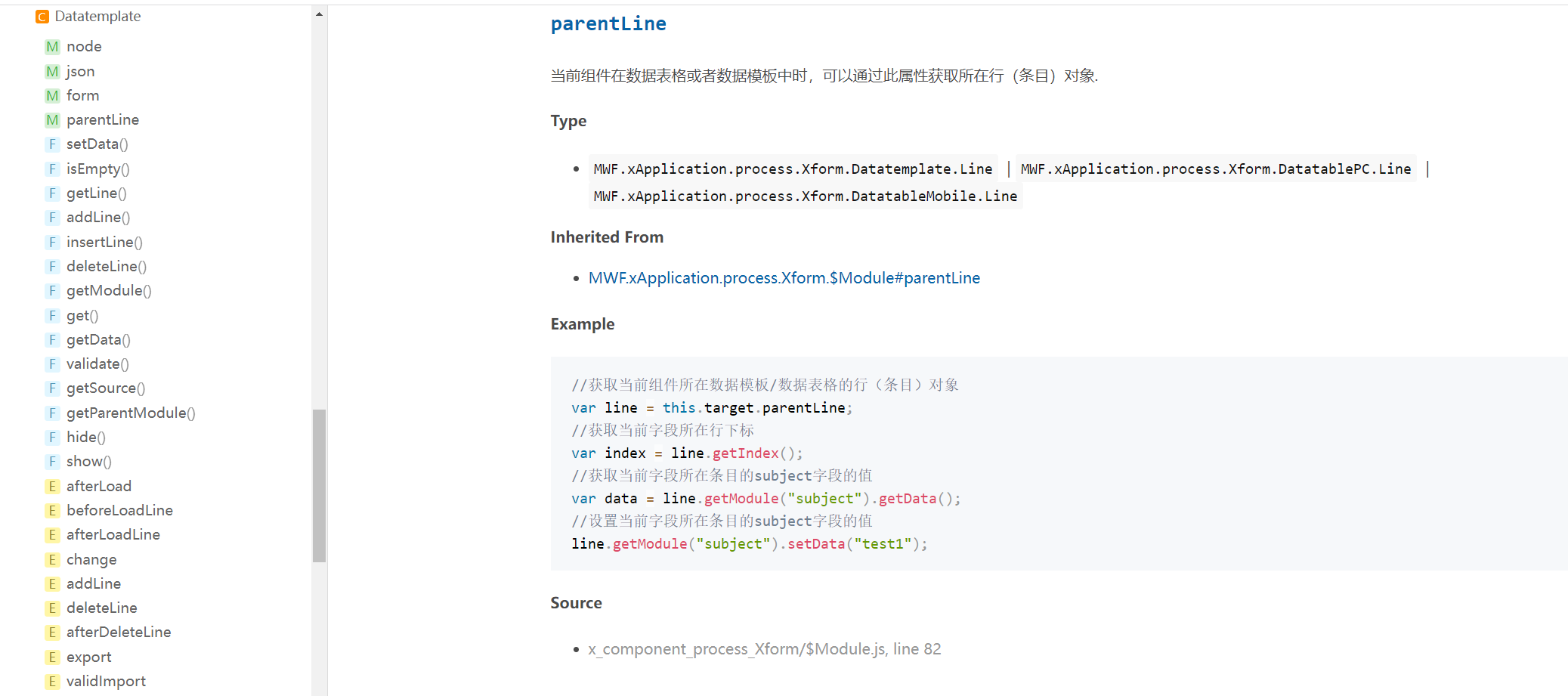This screenshot has height=696, width=1568.
Task: Click the M icon next to parentLine
Action: pos(52,120)
